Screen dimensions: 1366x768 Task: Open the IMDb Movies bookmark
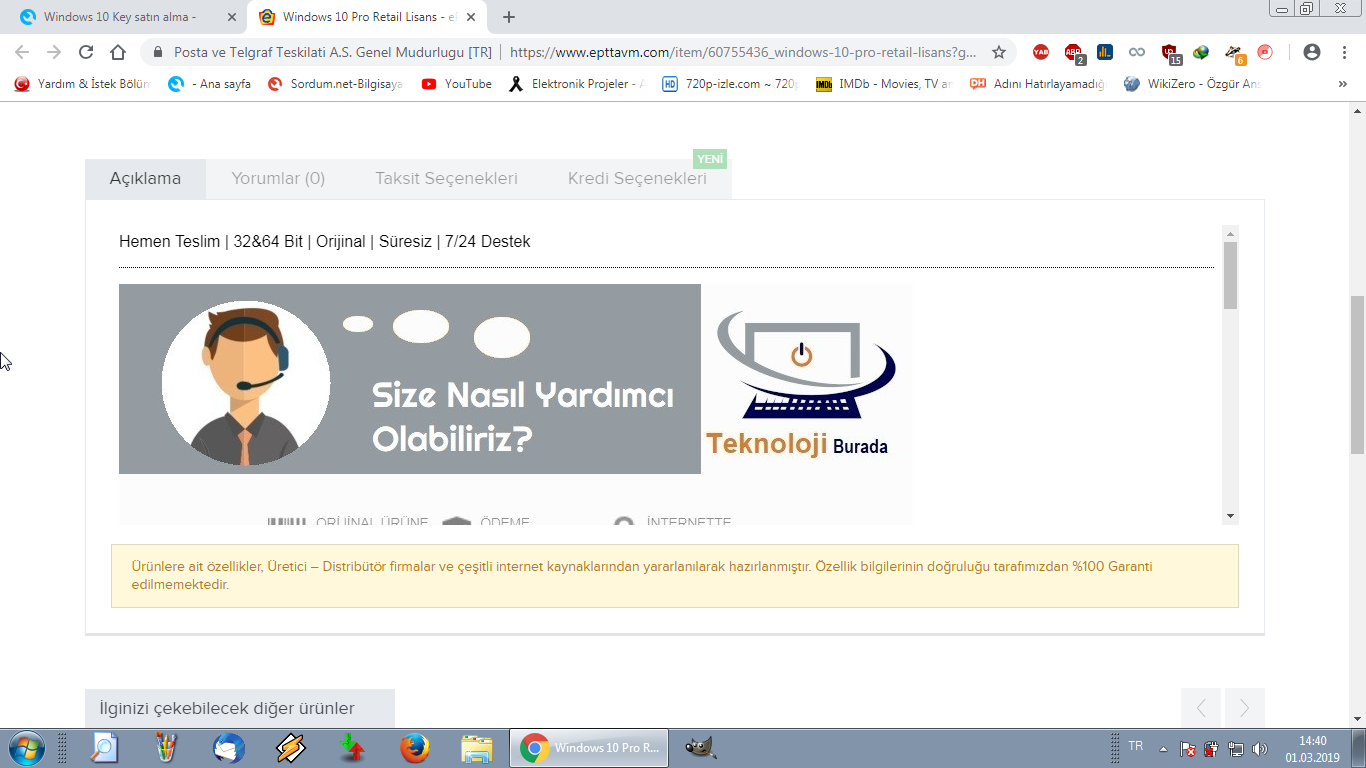pos(884,84)
